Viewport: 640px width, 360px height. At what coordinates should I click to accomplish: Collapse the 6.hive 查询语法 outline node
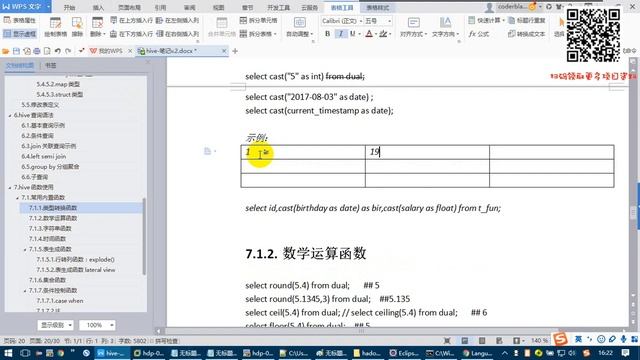pyautogui.click(x=10, y=116)
